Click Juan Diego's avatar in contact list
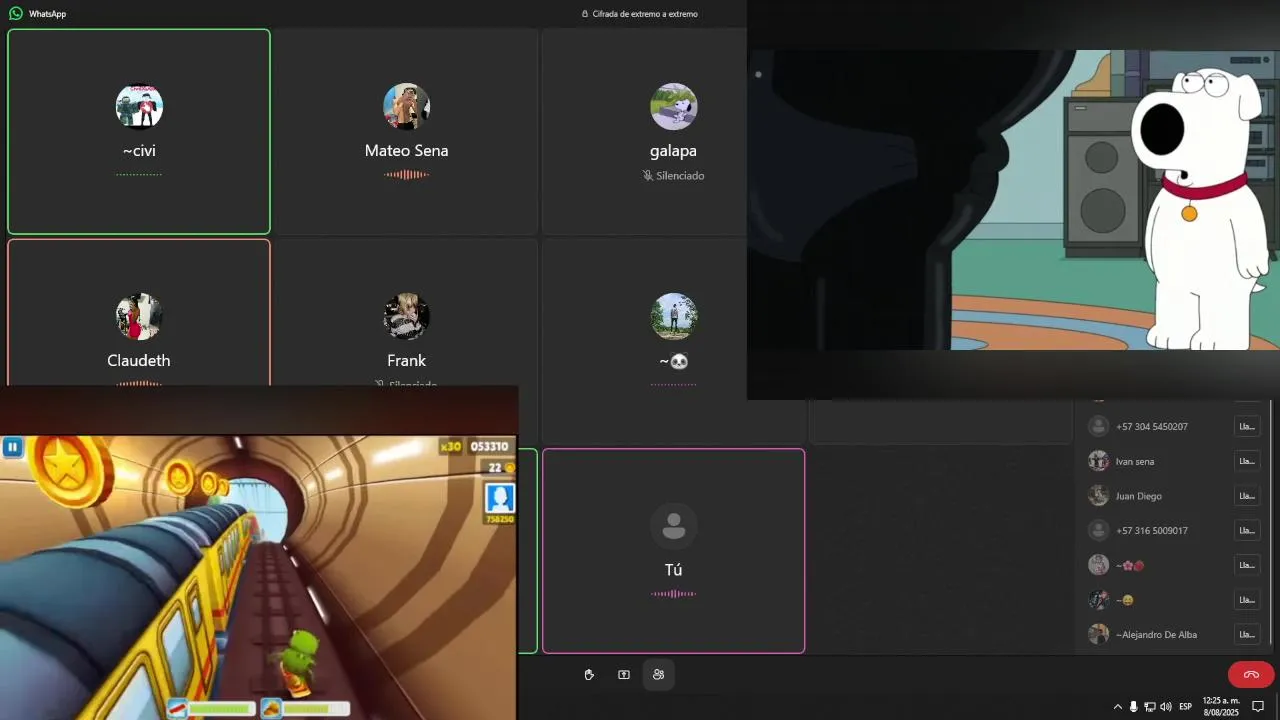Screen dimensions: 1280x720 tap(1098, 495)
